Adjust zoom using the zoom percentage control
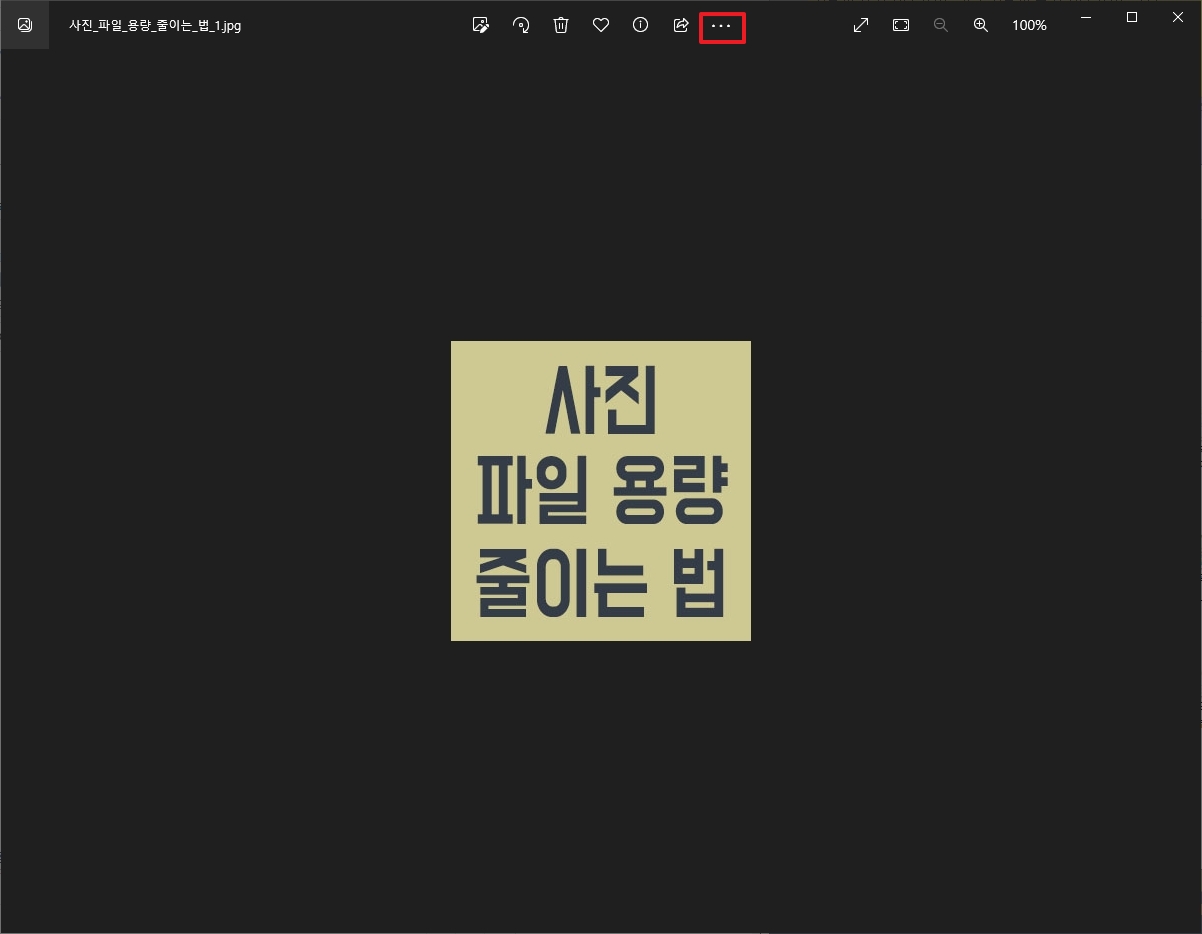Screen dimensions: 1202x934 coord(1028,25)
